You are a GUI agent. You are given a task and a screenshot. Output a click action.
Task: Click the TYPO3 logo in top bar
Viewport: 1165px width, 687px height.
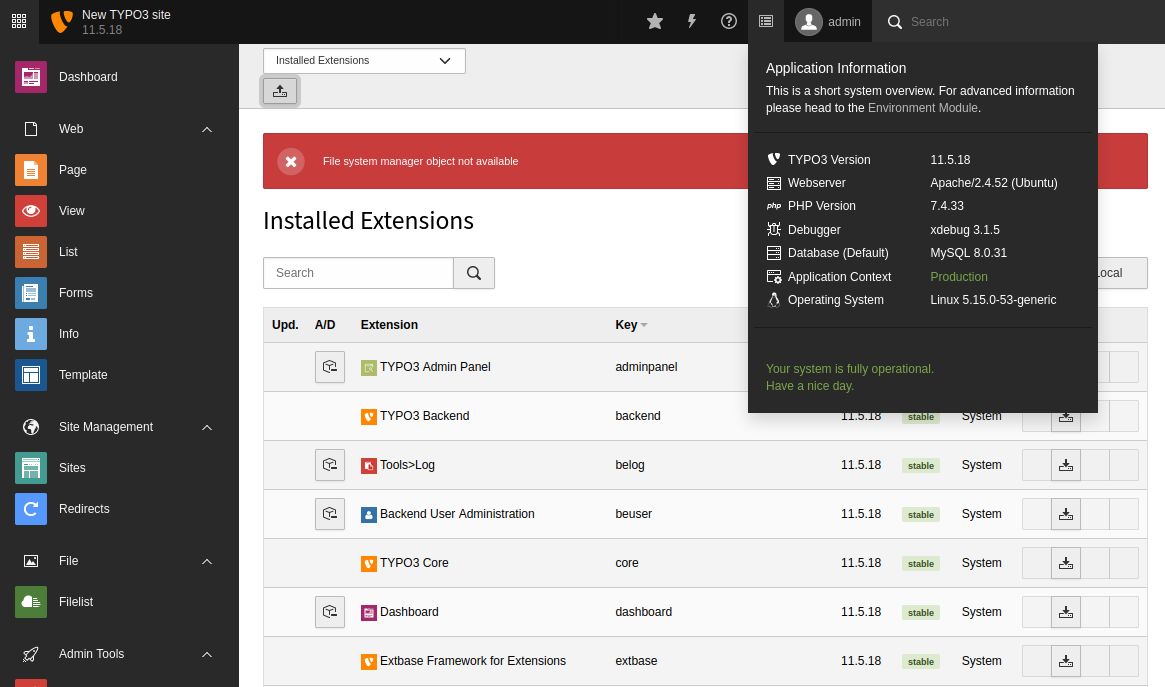(62, 22)
